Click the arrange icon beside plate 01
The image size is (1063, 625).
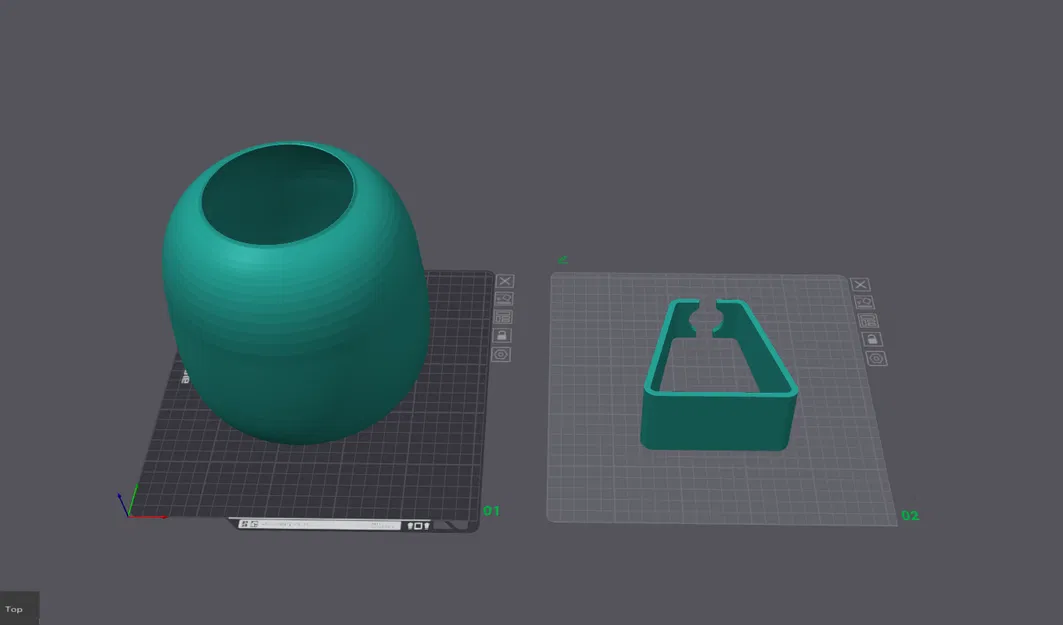(503, 317)
